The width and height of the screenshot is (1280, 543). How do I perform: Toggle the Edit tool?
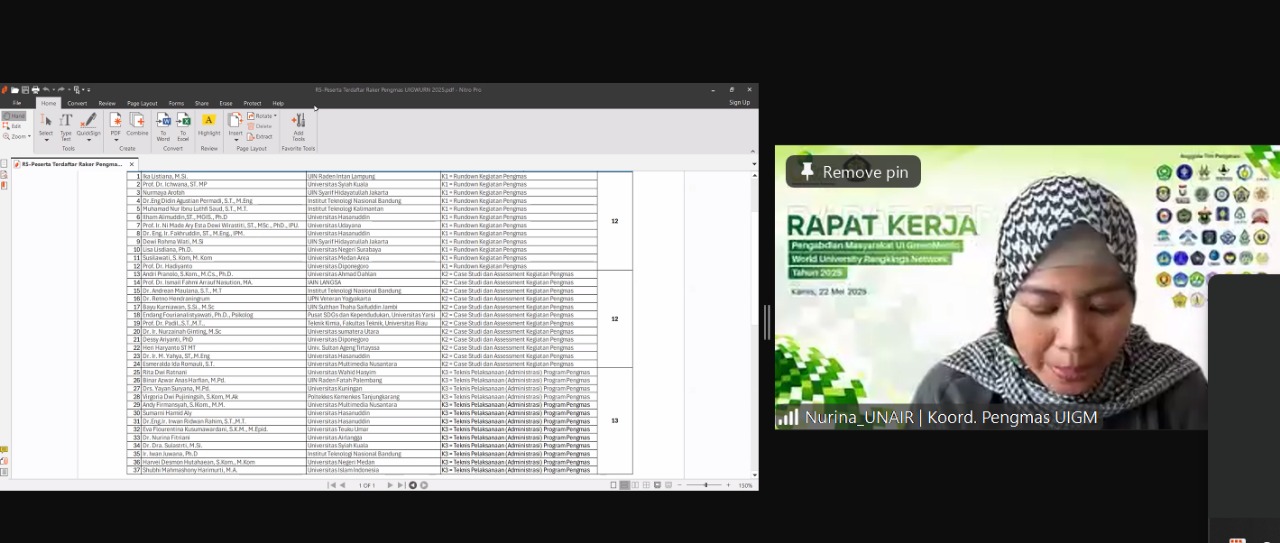pos(14,126)
